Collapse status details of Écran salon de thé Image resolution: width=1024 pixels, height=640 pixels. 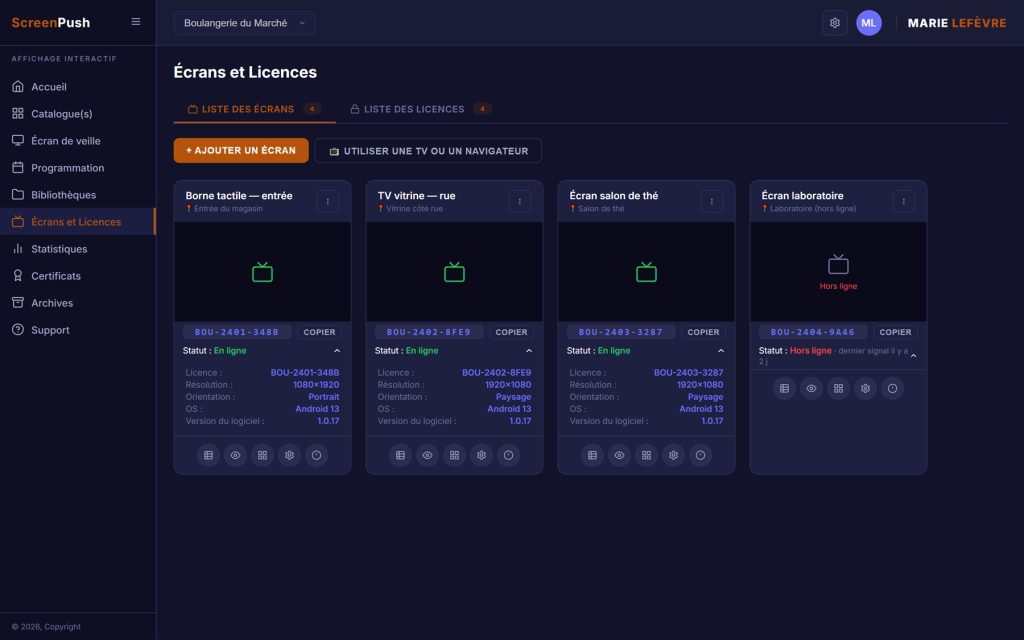[x=721, y=351]
